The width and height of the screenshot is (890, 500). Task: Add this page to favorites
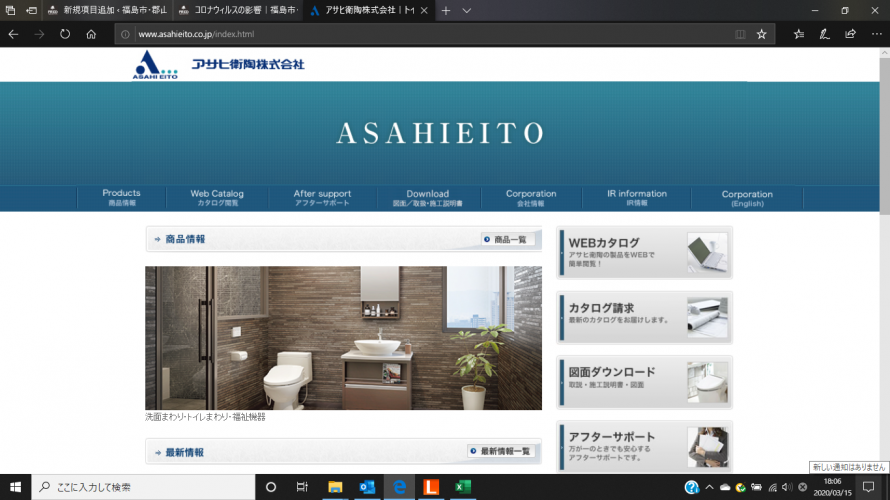coord(762,34)
